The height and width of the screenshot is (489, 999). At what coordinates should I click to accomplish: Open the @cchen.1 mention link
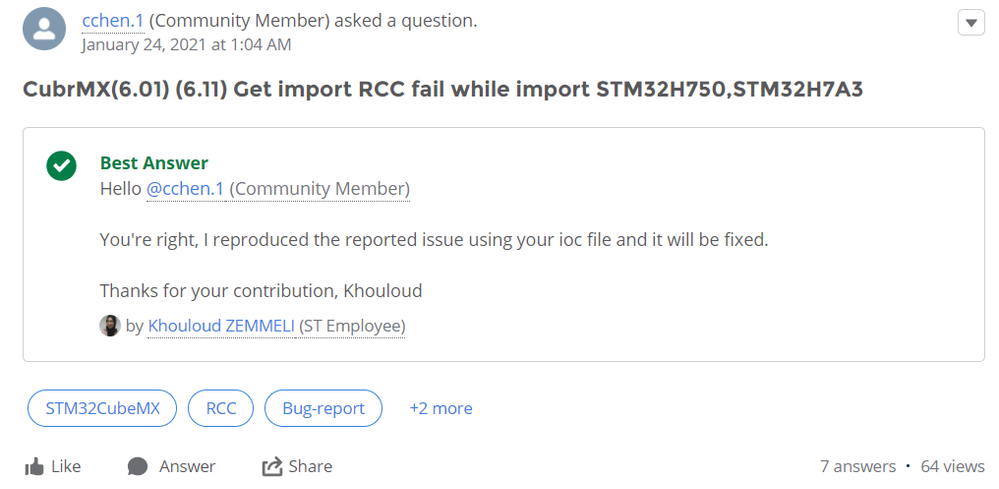(x=185, y=189)
